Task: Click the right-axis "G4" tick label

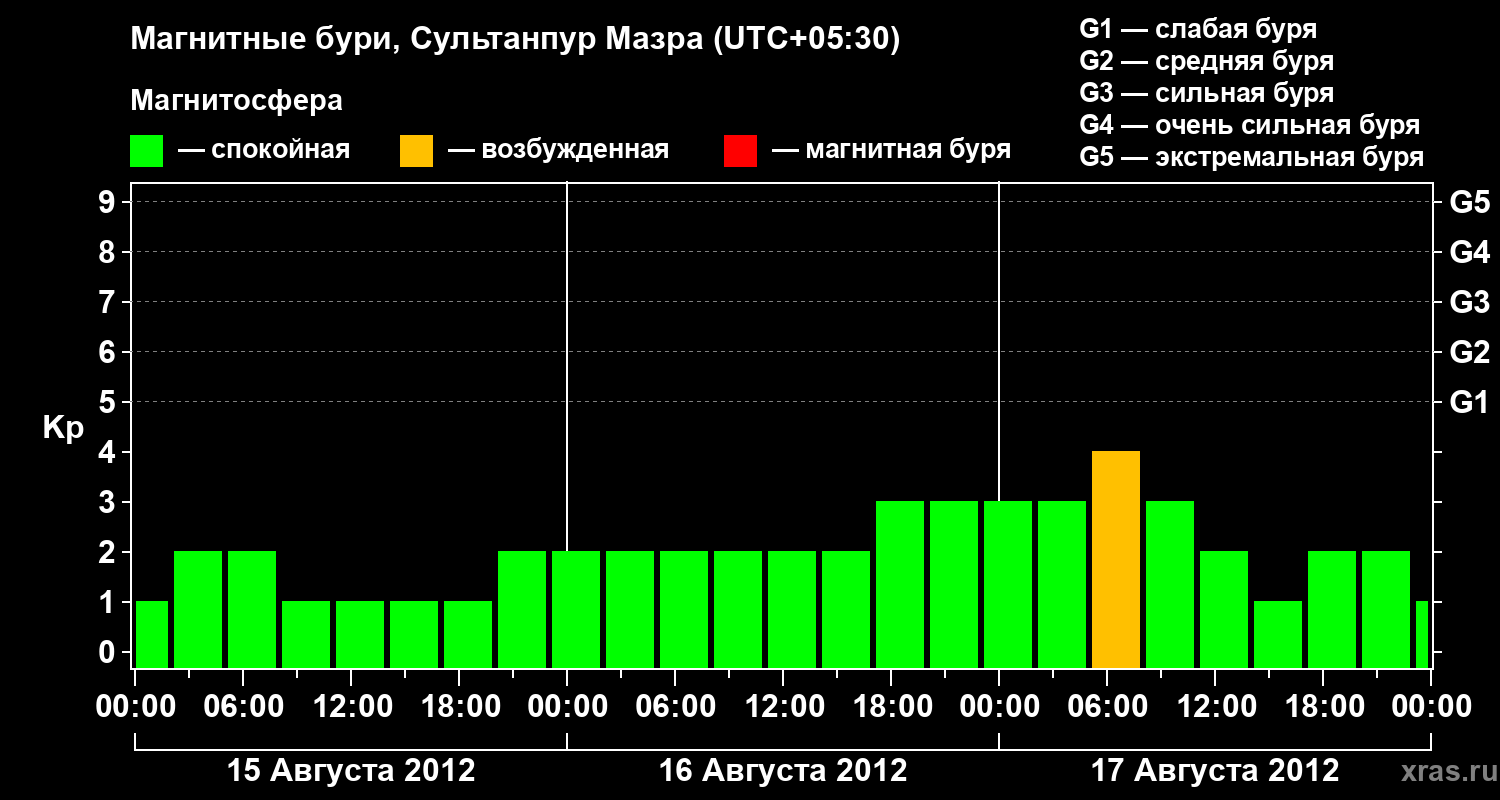Action: 1469,252
